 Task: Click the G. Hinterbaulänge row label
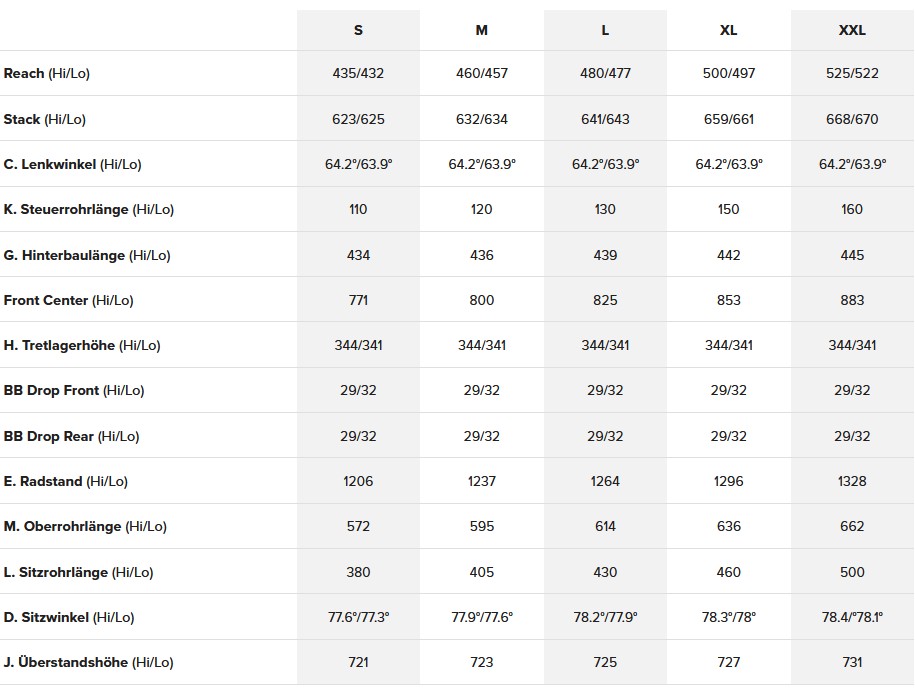[x=87, y=255]
